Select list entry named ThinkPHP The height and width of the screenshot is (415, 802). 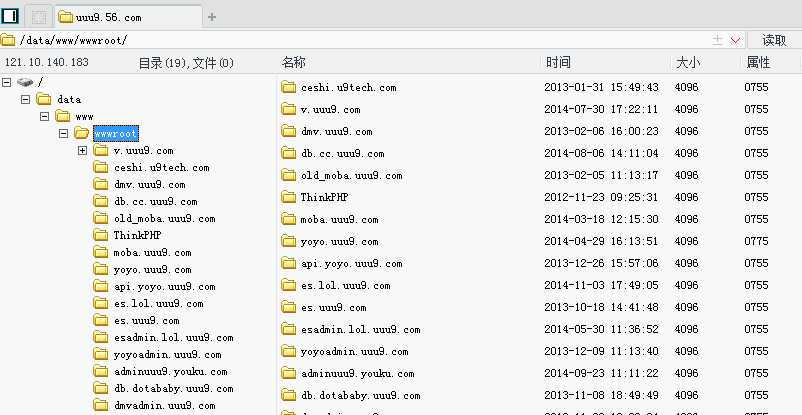[324, 197]
